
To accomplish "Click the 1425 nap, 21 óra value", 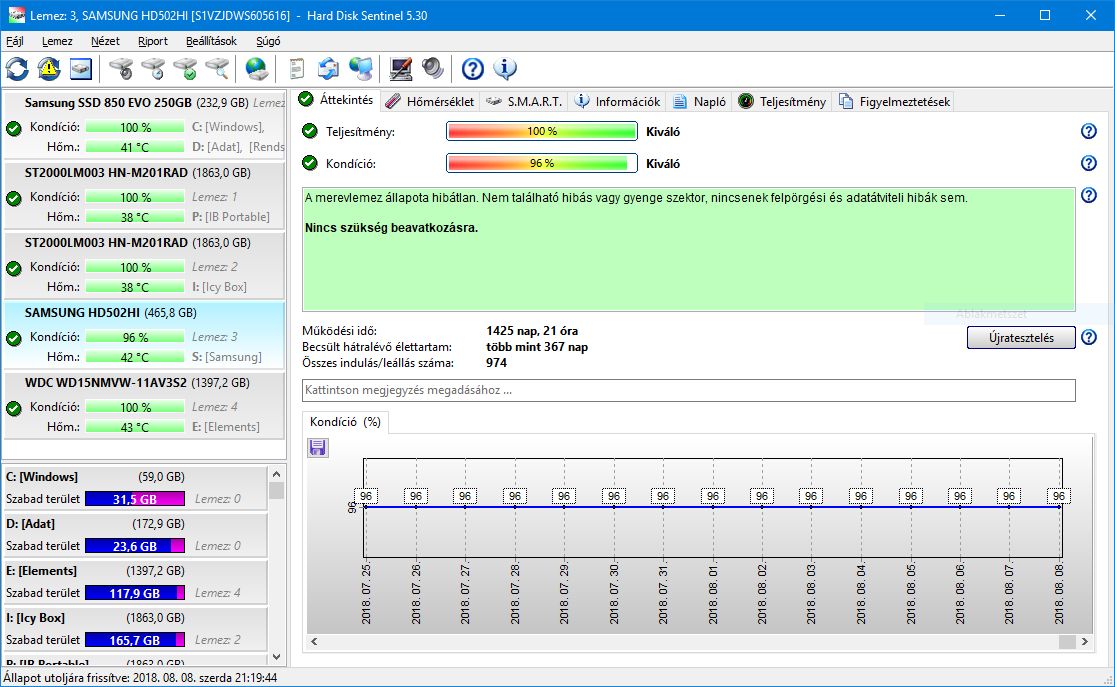I will tap(532, 331).
